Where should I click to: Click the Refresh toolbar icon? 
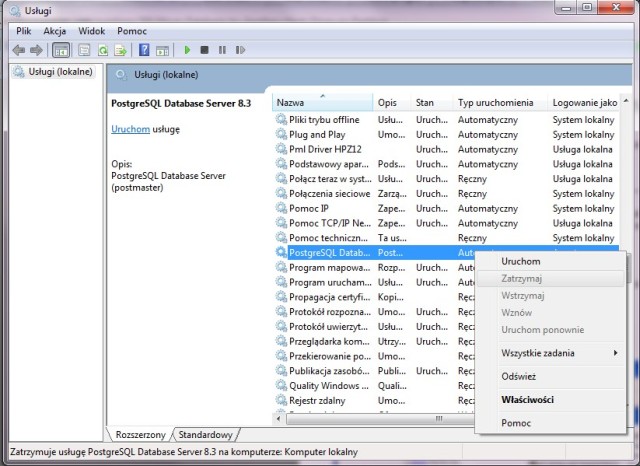coord(102,50)
